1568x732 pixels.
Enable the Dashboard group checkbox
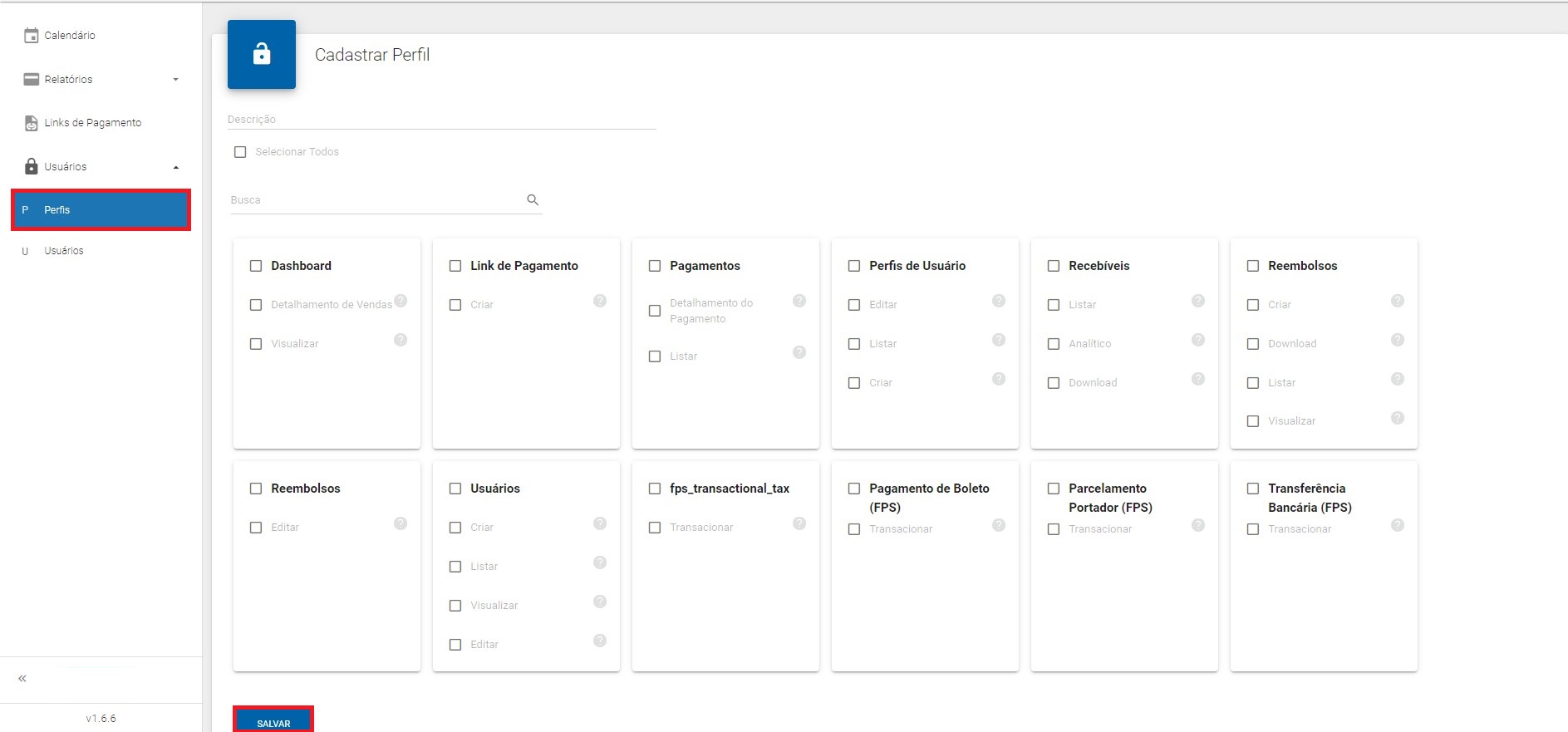click(256, 266)
